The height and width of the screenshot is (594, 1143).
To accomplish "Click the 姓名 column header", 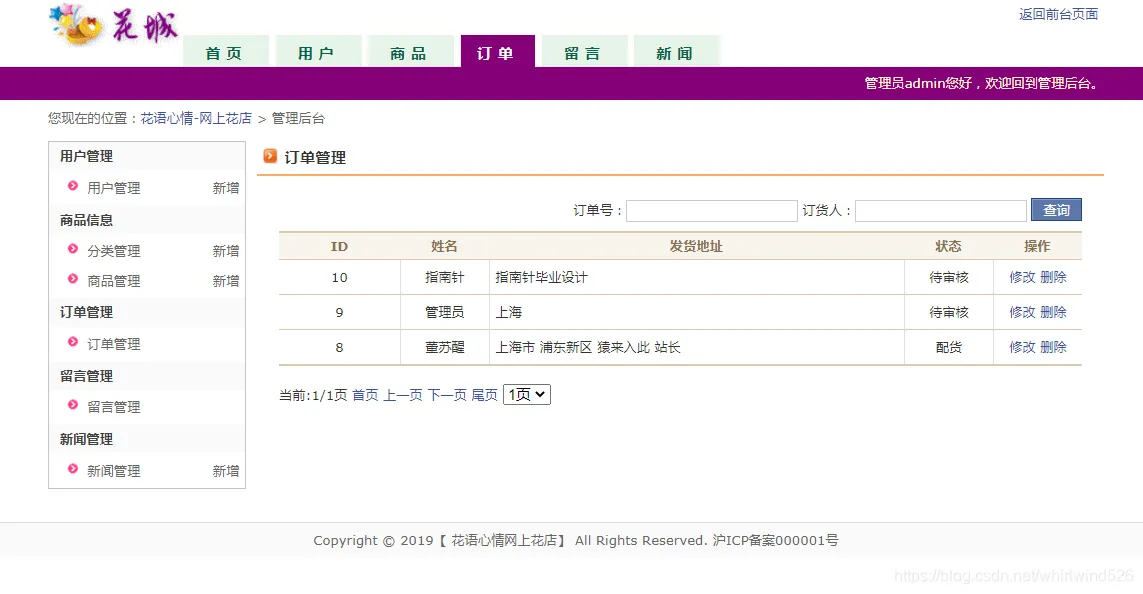I will 445,246.
